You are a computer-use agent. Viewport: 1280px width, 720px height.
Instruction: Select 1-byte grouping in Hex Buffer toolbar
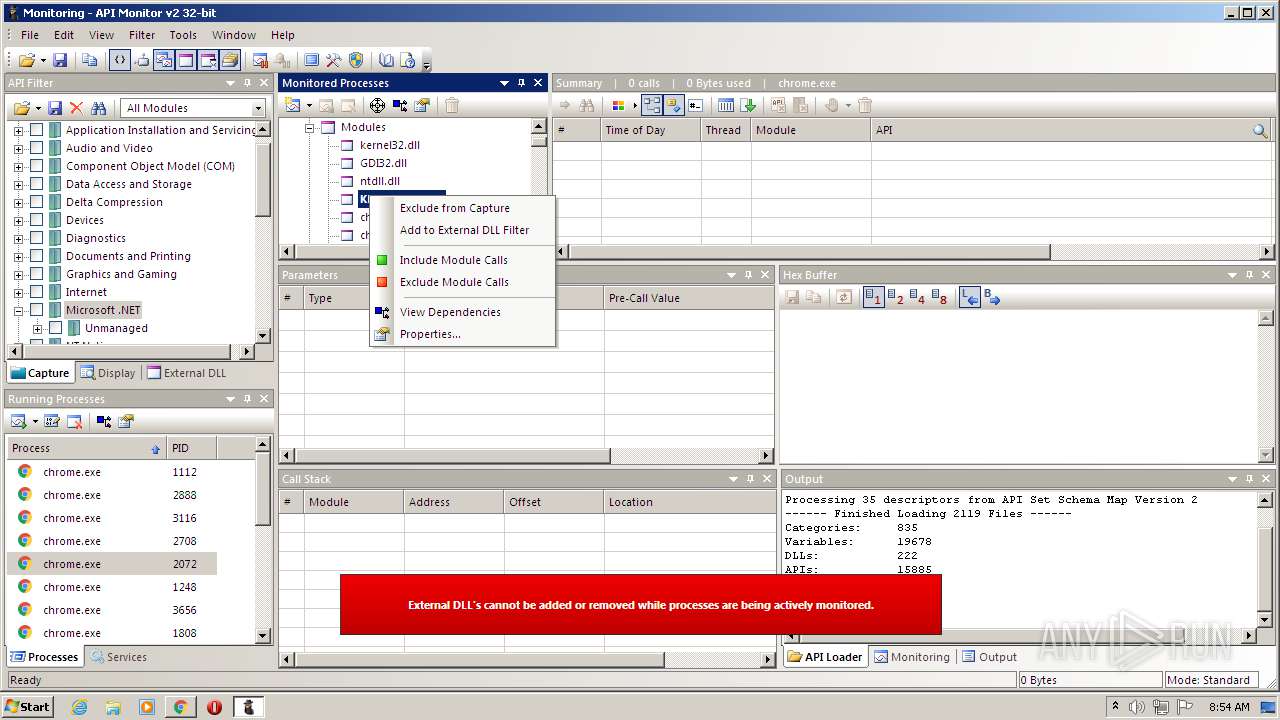[873, 297]
